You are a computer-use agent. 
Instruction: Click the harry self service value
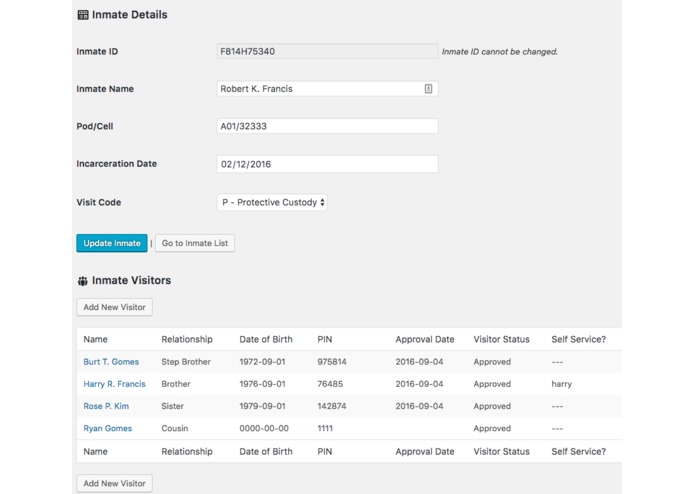click(x=562, y=384)
